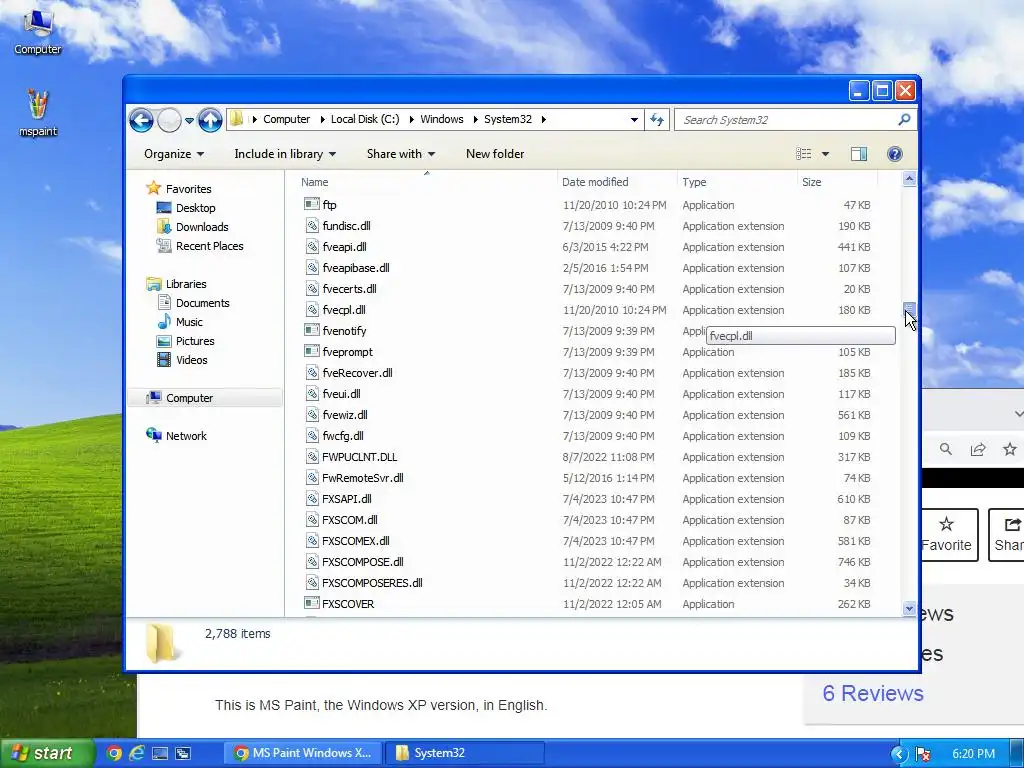Image resolution: width=1024 pixels, height=768 pixels.
Task: Open the address bar history dropdown
Action: click(633, 120)
